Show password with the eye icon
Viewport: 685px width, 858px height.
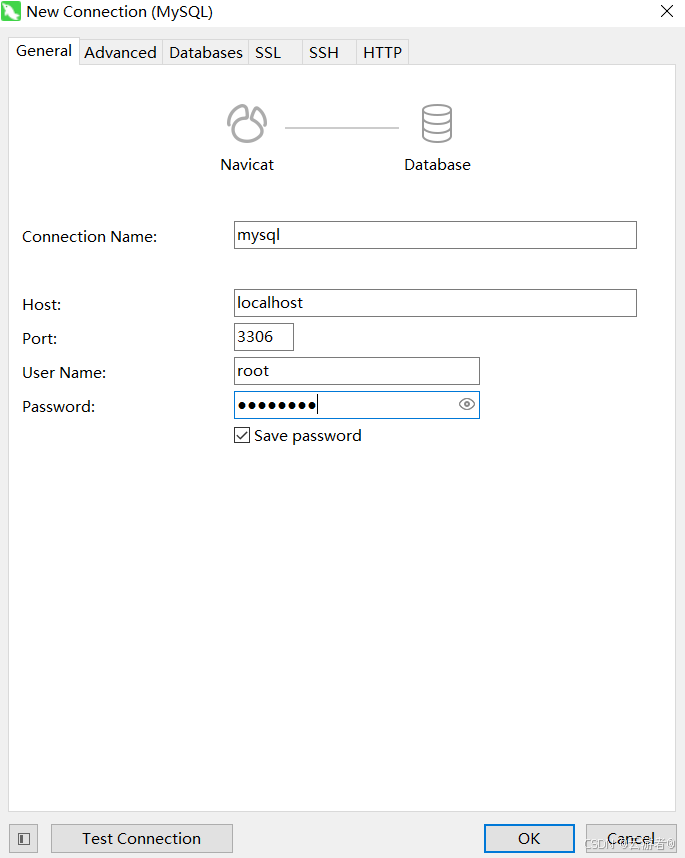[466, 404]
